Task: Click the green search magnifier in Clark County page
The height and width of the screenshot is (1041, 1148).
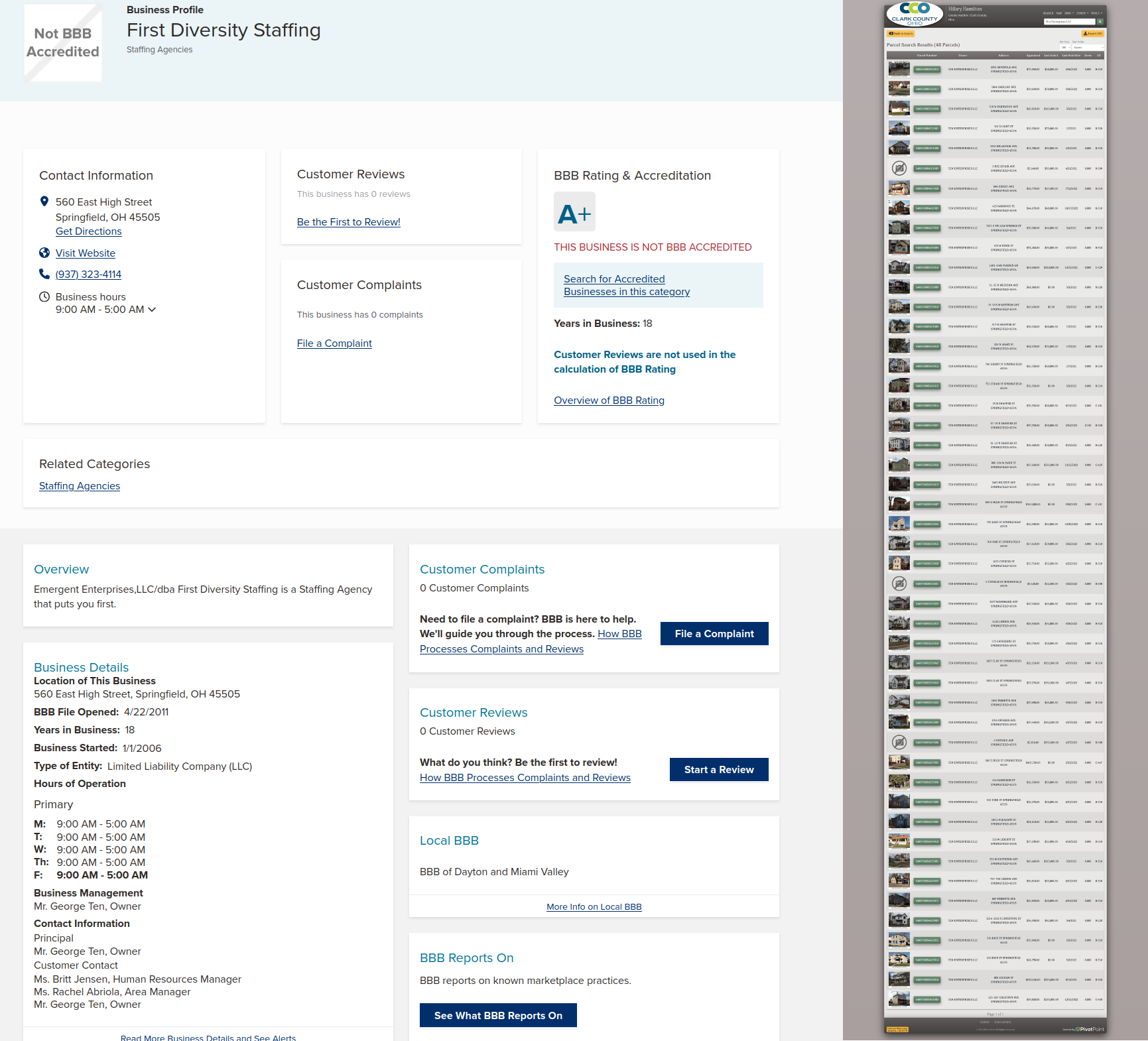Action: [x=1100, y=22]
